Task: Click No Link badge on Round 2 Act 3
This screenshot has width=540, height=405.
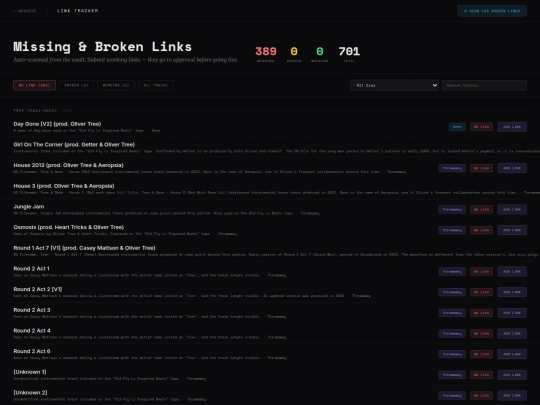Action: point(481,313)
